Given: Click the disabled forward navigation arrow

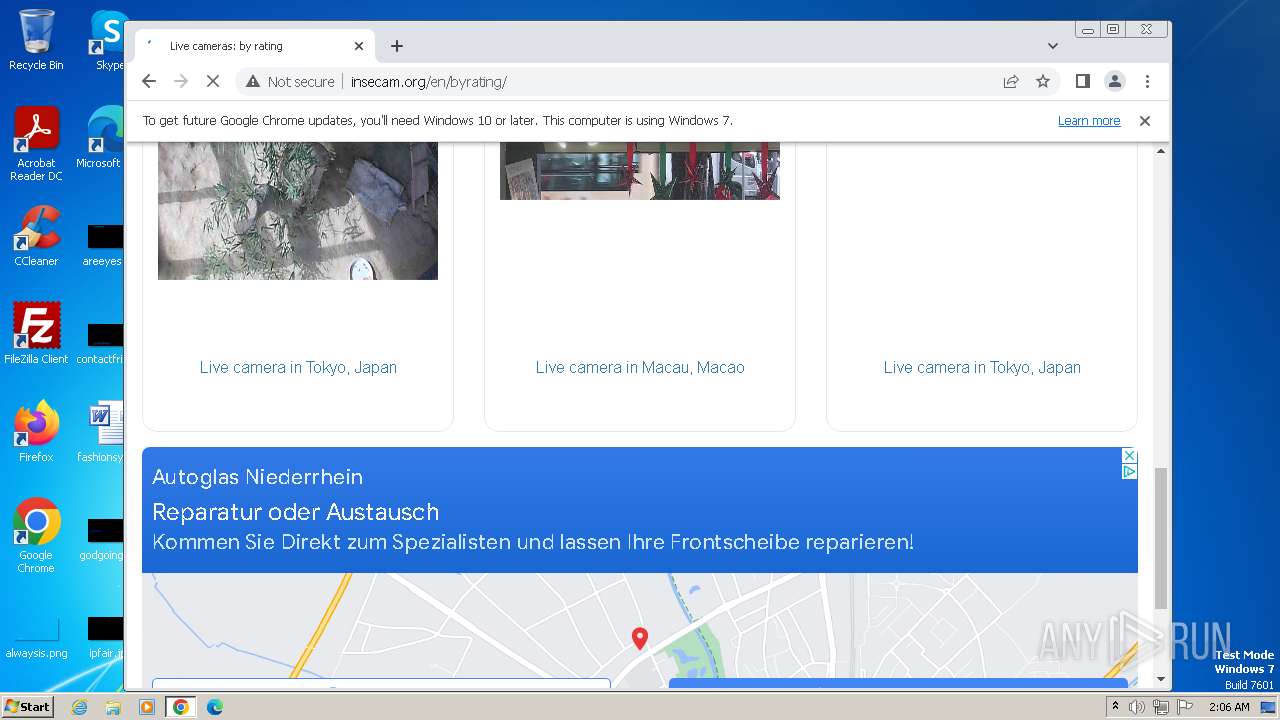Looking at the screenshot, I should 181,82.
